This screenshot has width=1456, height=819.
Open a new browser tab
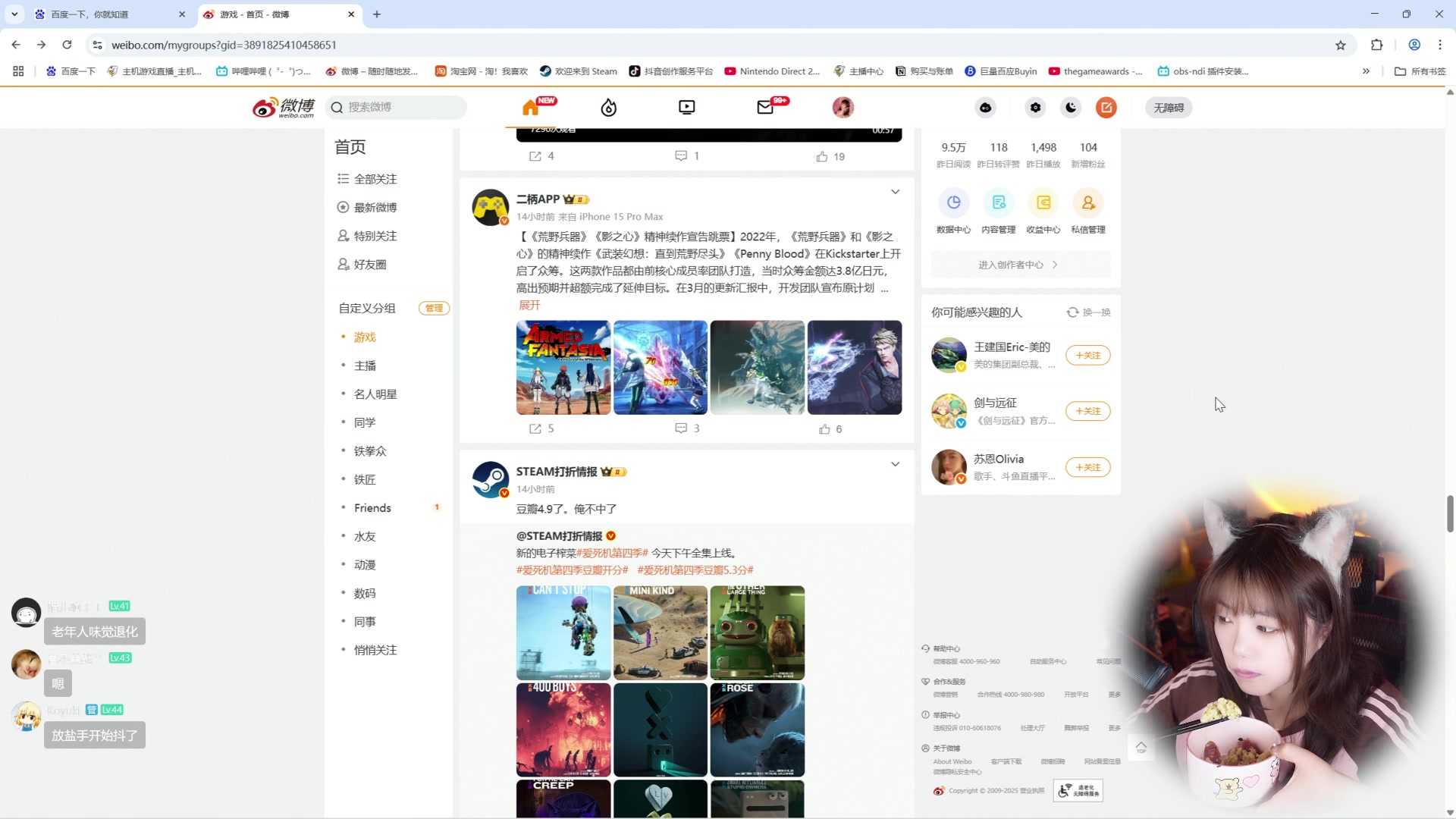pyautogui.click(x=377, y=14)
